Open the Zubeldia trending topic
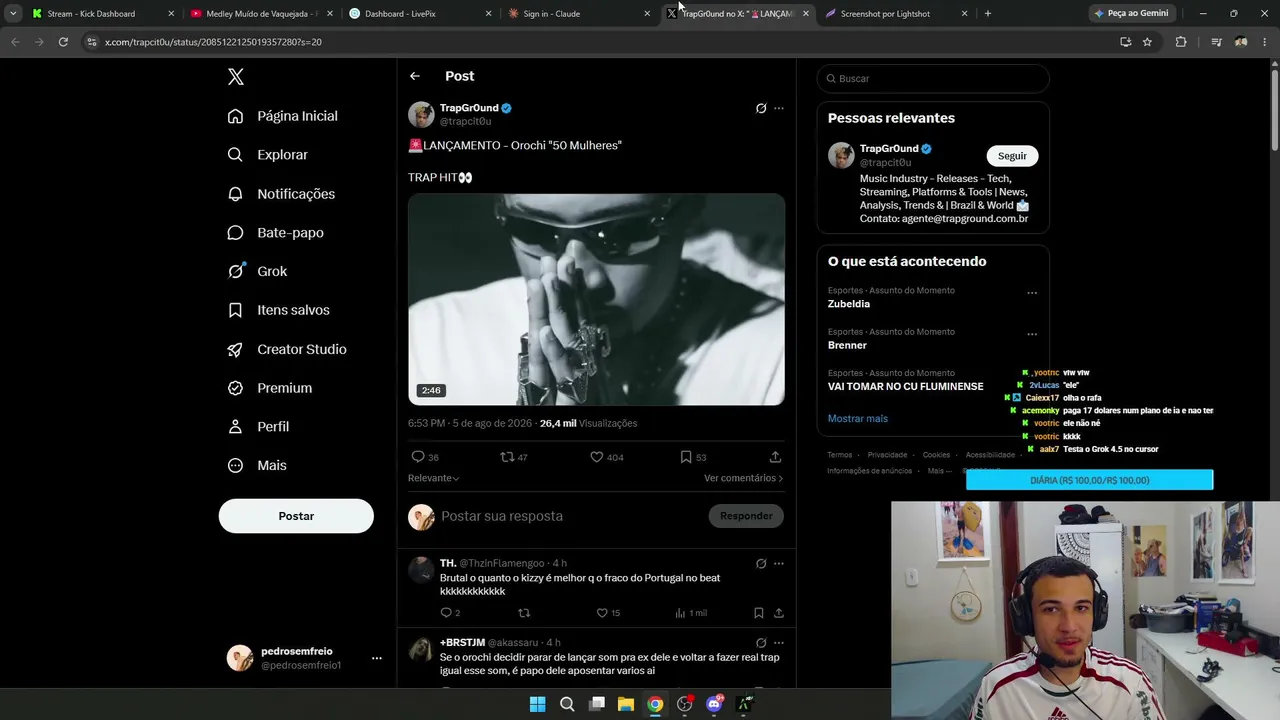 point(849,304)
